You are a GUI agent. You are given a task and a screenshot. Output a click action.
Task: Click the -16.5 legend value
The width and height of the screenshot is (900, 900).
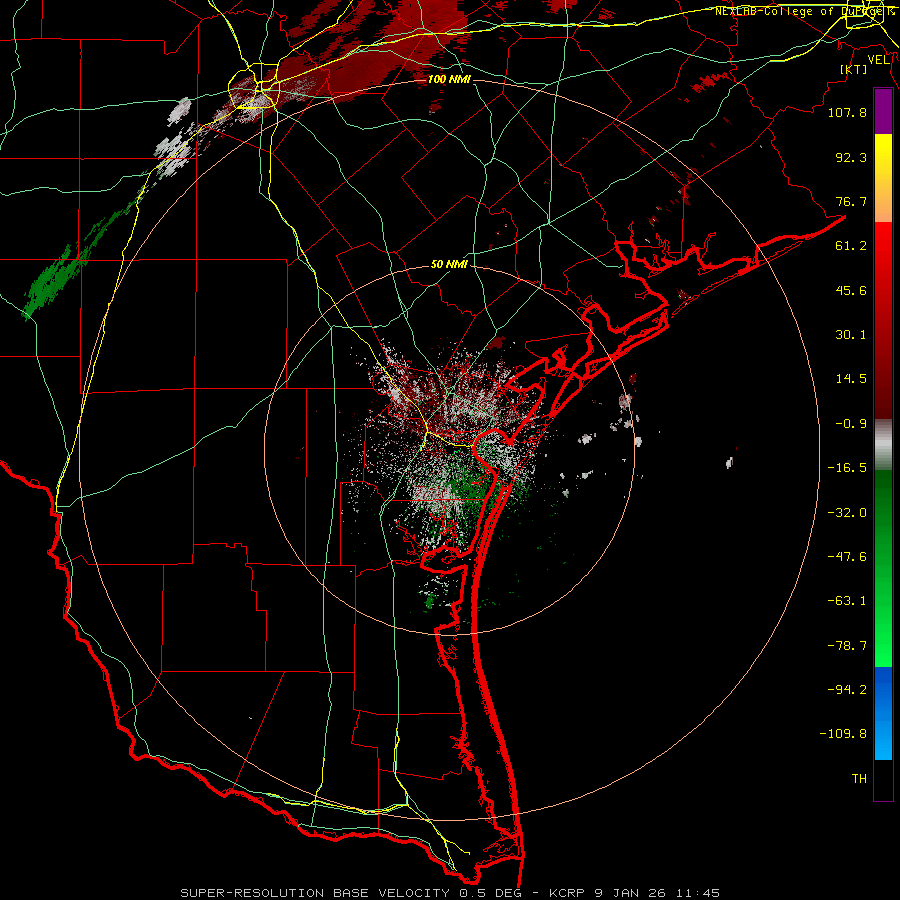tap(847, 468)
